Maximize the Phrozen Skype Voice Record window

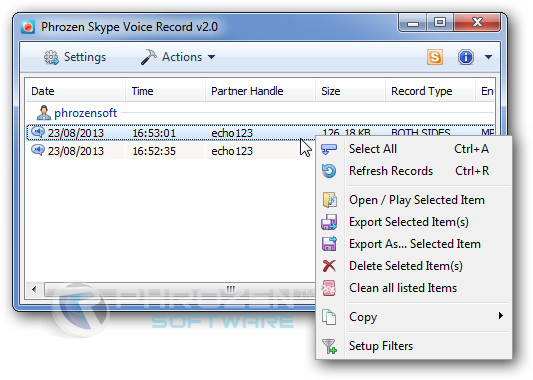[x=440, y=23]
